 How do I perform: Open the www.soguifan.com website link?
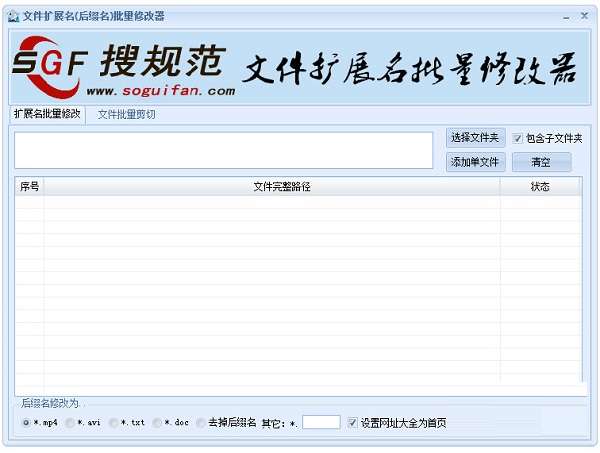(x=161, y=91)
